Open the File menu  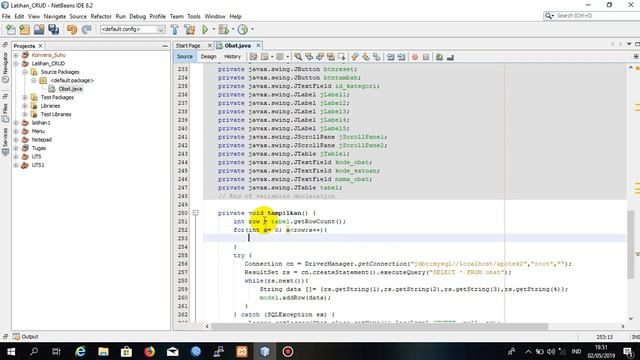point(6,16)
